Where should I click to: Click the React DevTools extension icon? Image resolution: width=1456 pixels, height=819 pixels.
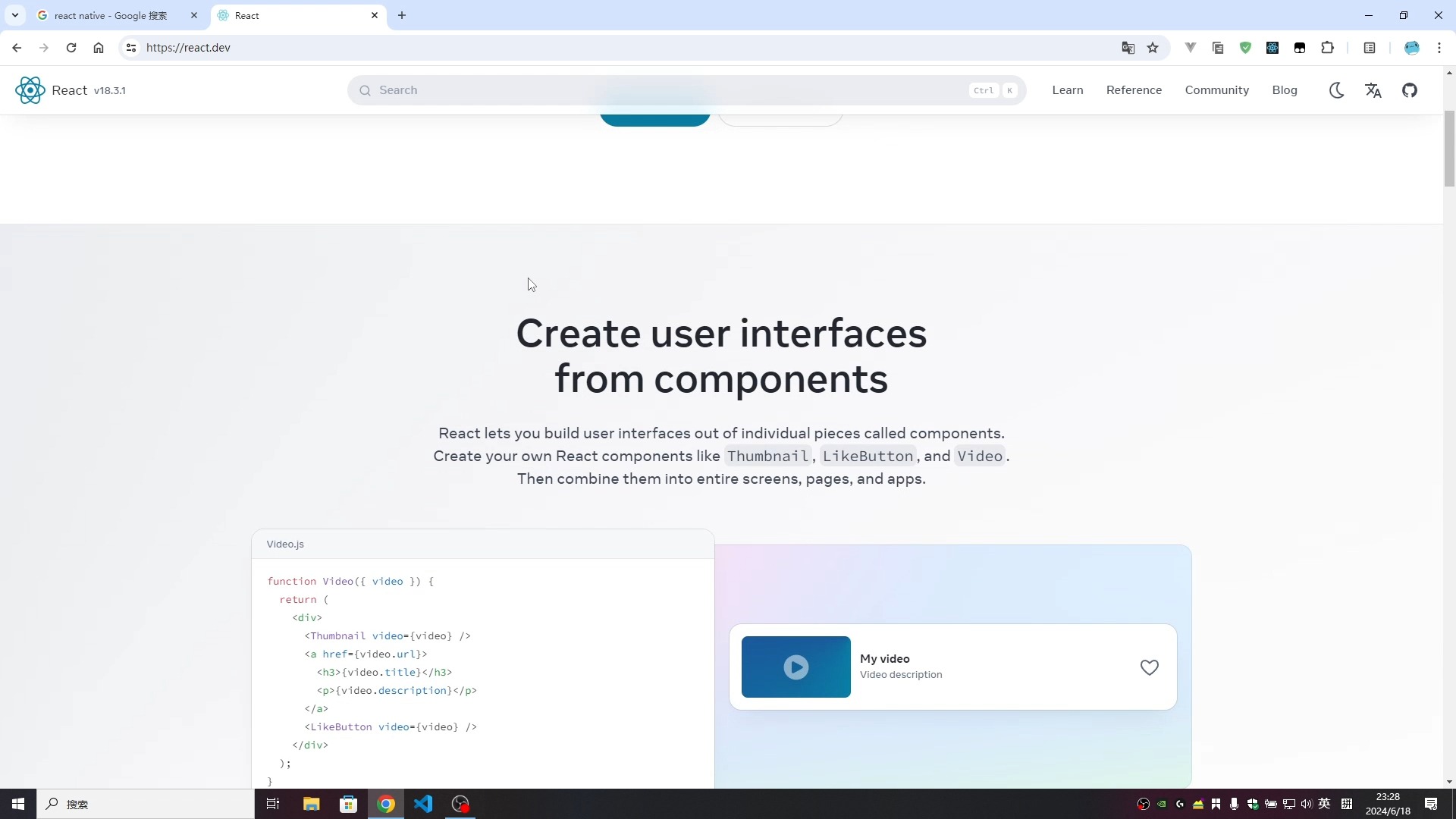point(1272,48)
